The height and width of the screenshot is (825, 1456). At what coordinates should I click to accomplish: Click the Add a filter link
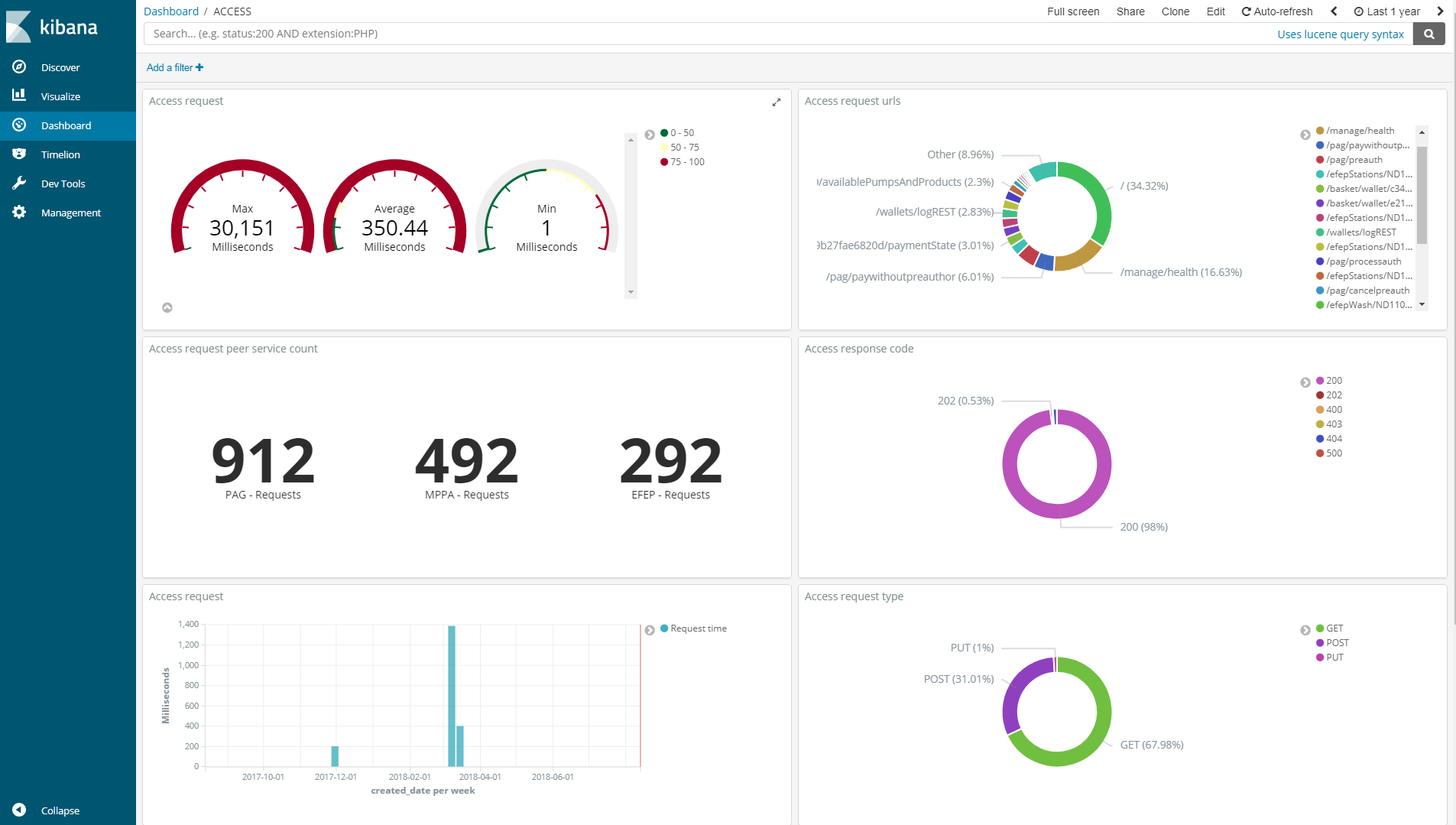(x=175, y=67)
